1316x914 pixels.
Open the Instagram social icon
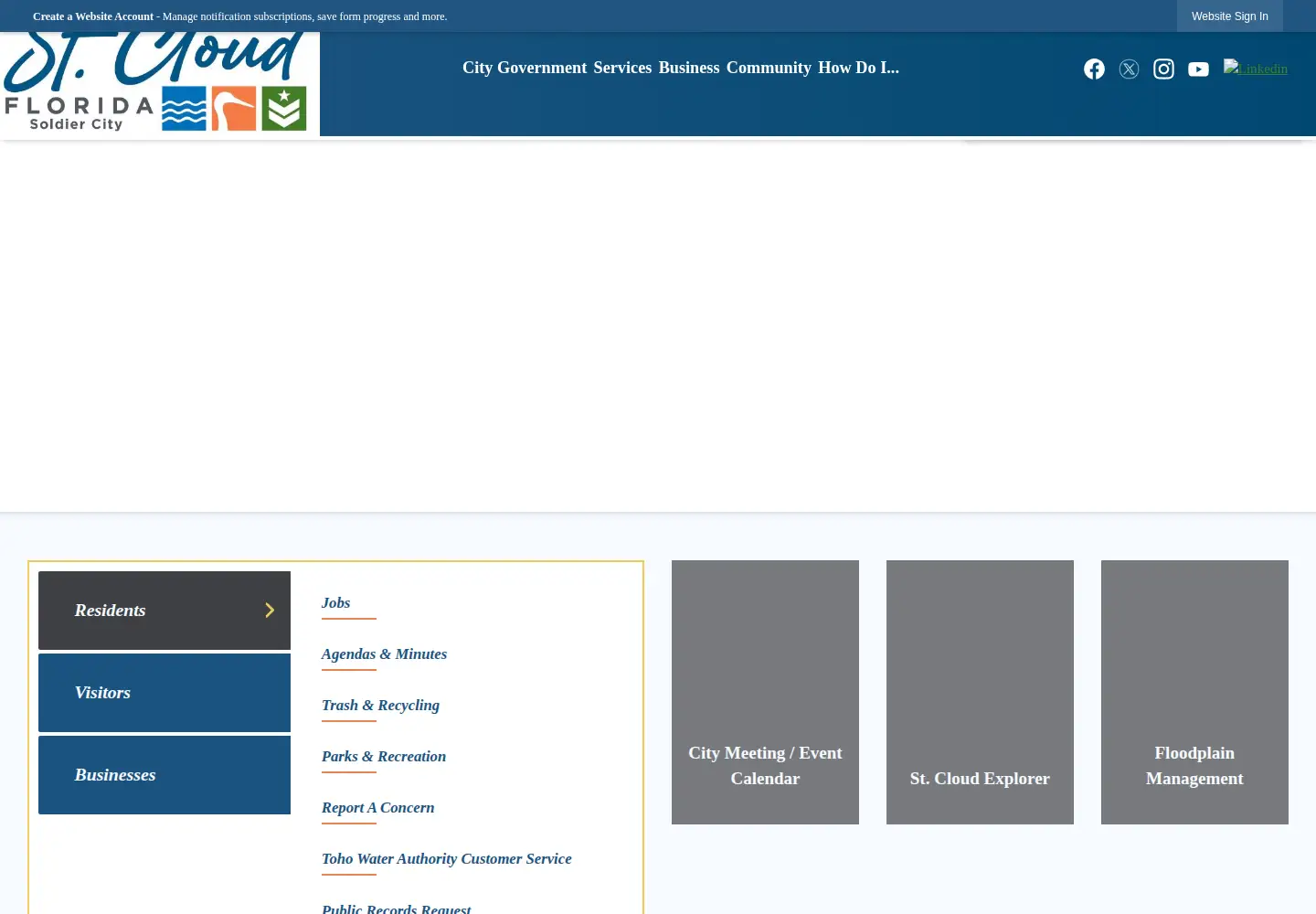[1163, 69]
